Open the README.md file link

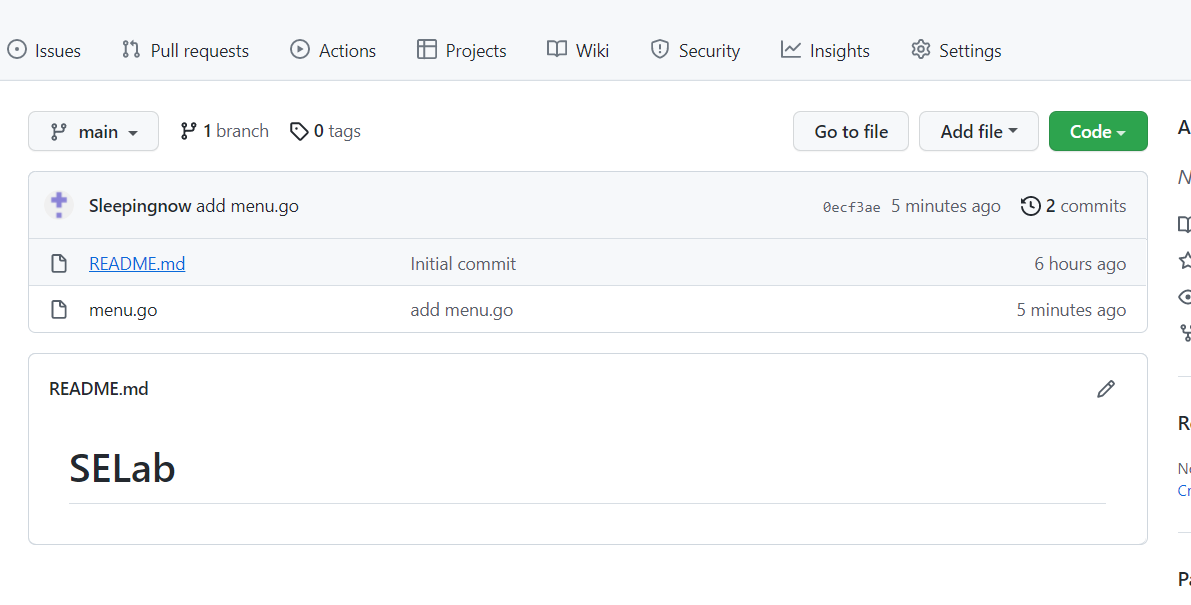coord(137,264)
